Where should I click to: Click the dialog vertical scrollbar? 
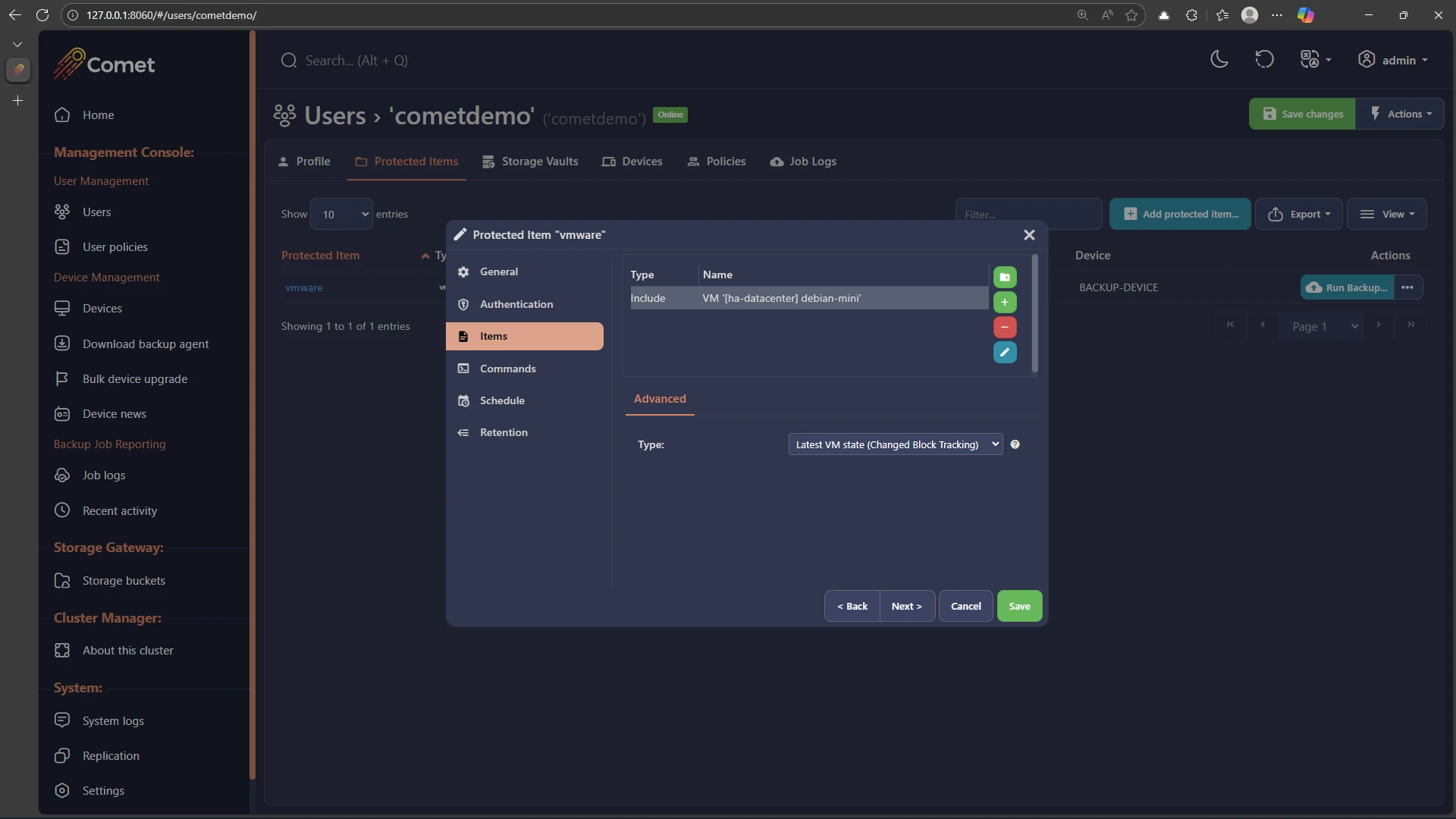(x=1034, y=315)
